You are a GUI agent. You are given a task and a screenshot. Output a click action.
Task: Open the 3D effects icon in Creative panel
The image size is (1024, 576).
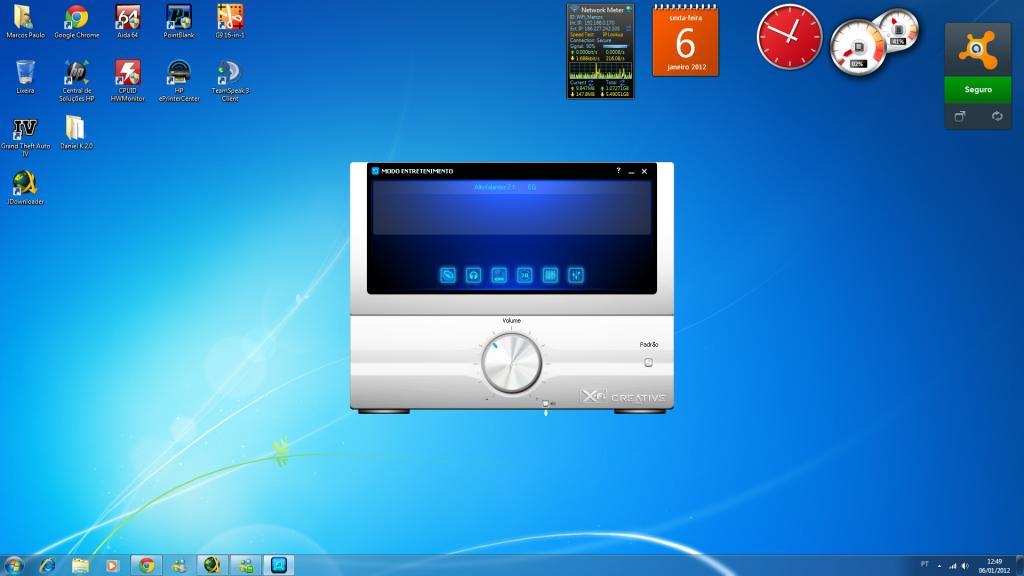point(524,275)
